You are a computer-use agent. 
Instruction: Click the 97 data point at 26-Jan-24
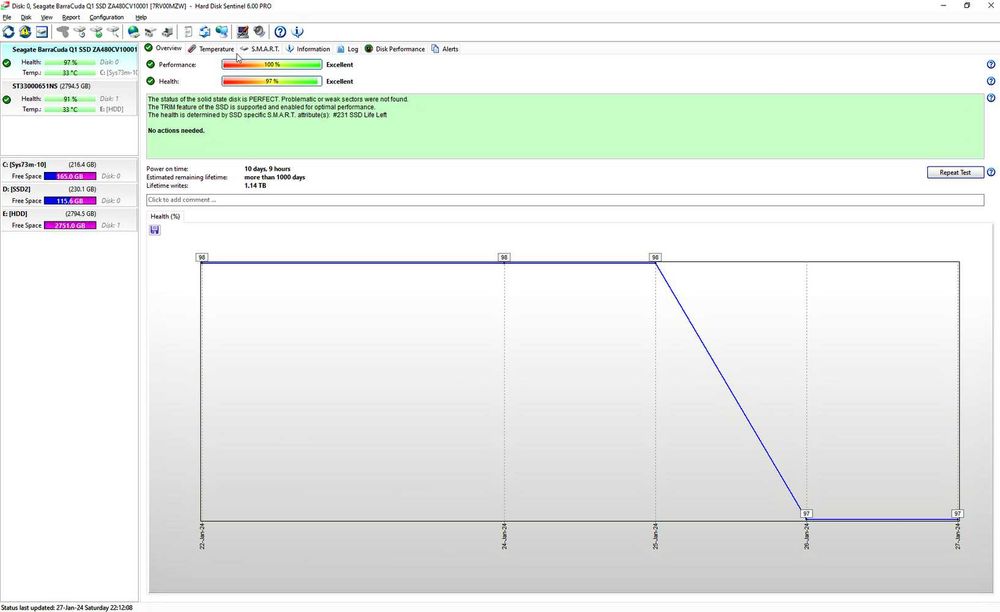pyautogui.click(x=806, y=513)
